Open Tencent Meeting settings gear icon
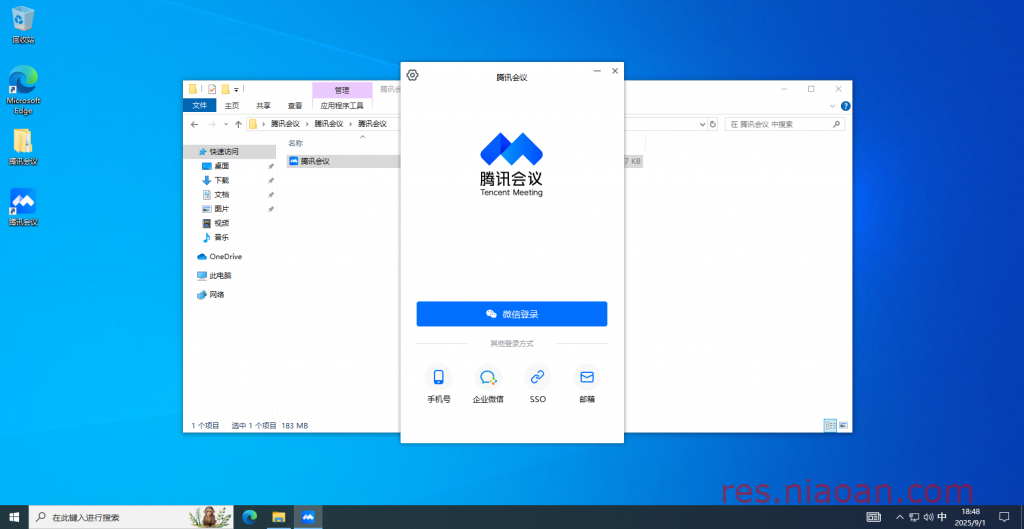 pyautogui.click(x=412, y=75)
